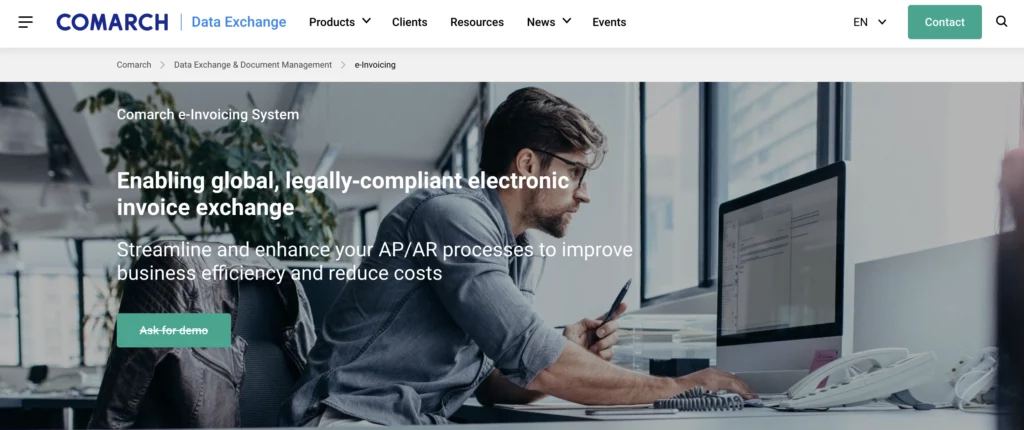Open Data Exchange & Document Management breadcrumb
Image resolution: width=1024 pixels, height=430 pixels.
click(253, 65)
